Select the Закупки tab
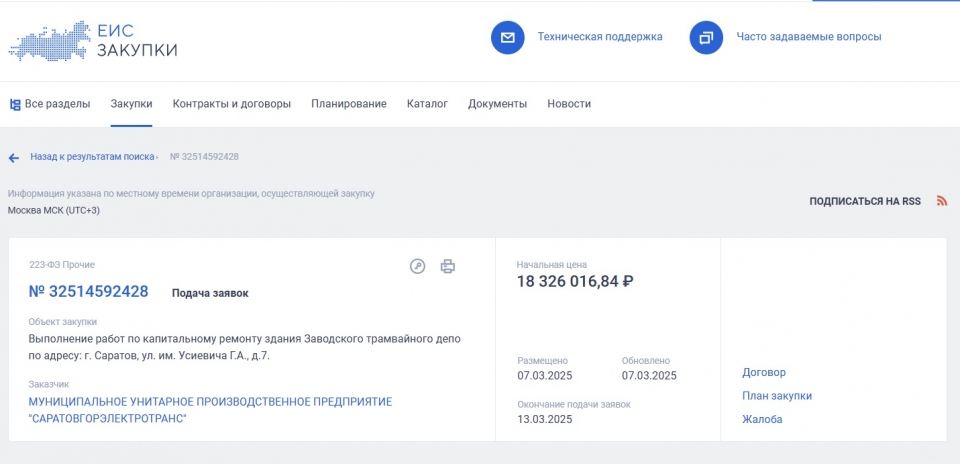Viewport: 960px width, 464px height. point(132,104)
